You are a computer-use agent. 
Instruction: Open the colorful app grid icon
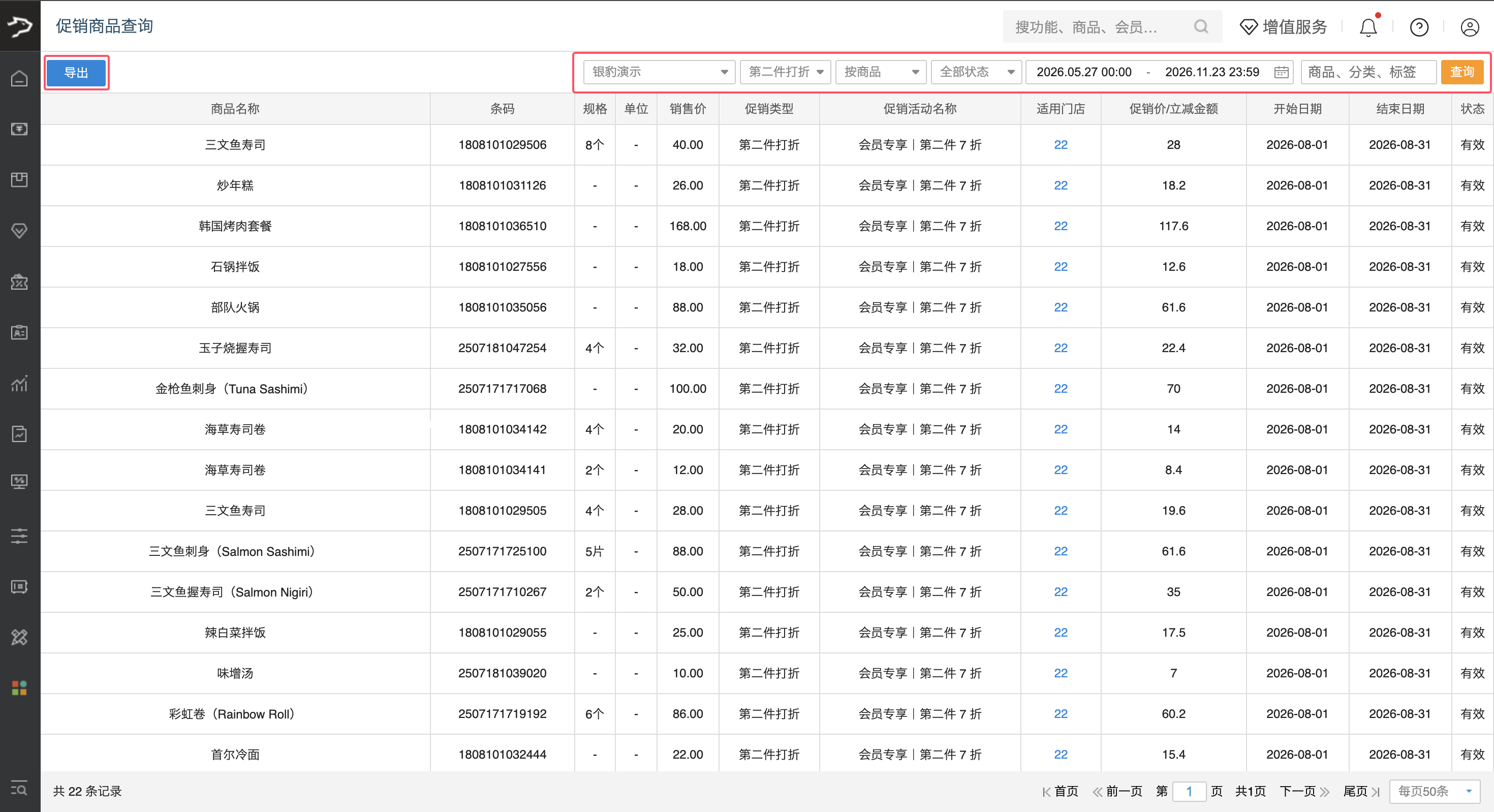click(20, 688)
